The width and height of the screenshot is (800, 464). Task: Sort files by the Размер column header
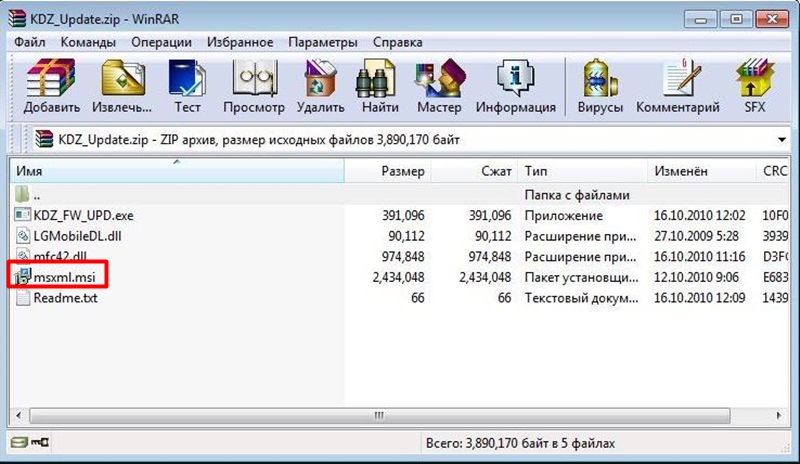388,171
